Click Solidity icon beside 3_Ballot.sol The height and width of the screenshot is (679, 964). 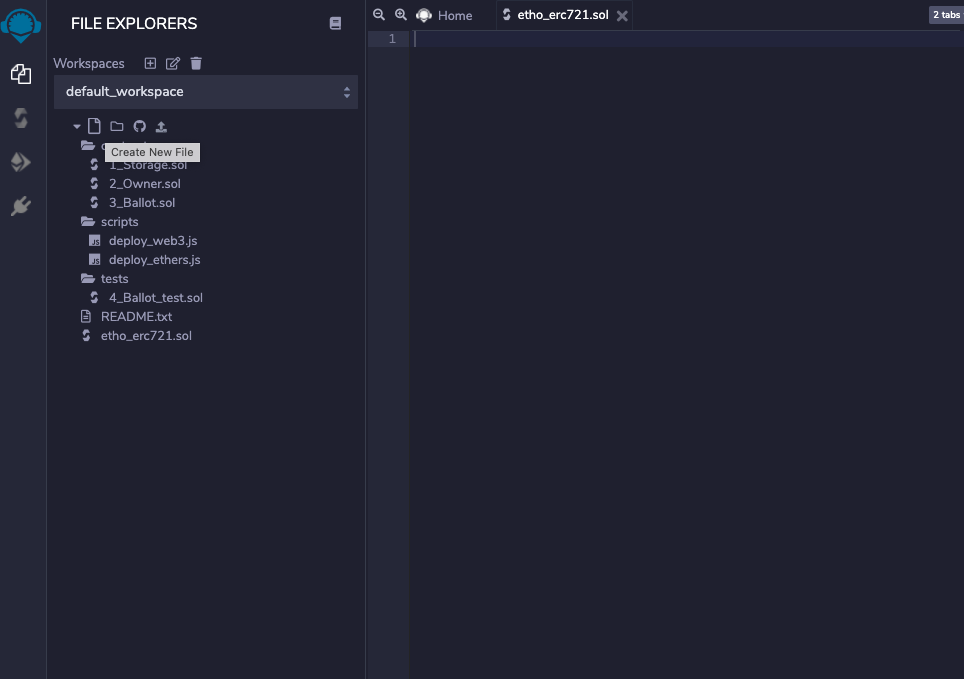(94, 202)
